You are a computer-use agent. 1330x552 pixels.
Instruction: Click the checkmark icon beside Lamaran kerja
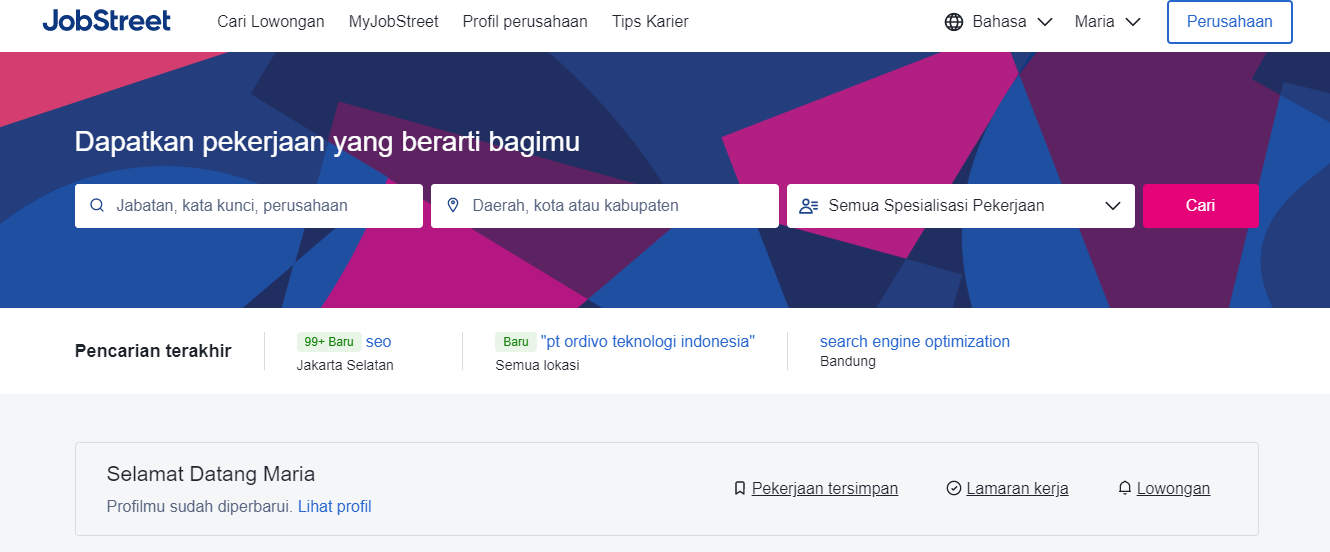(954, 489)
